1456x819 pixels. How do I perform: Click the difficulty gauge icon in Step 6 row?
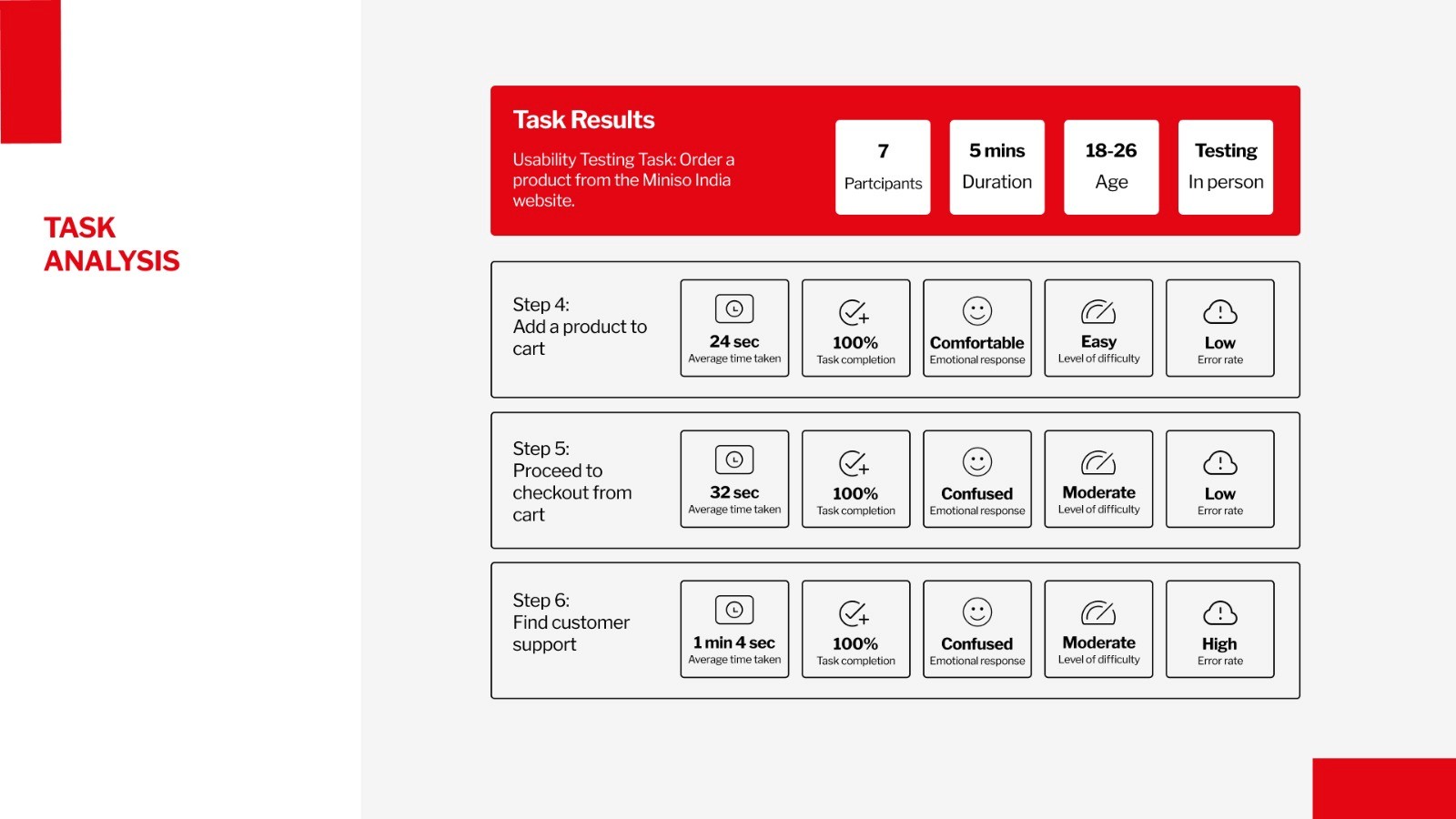1098,613
